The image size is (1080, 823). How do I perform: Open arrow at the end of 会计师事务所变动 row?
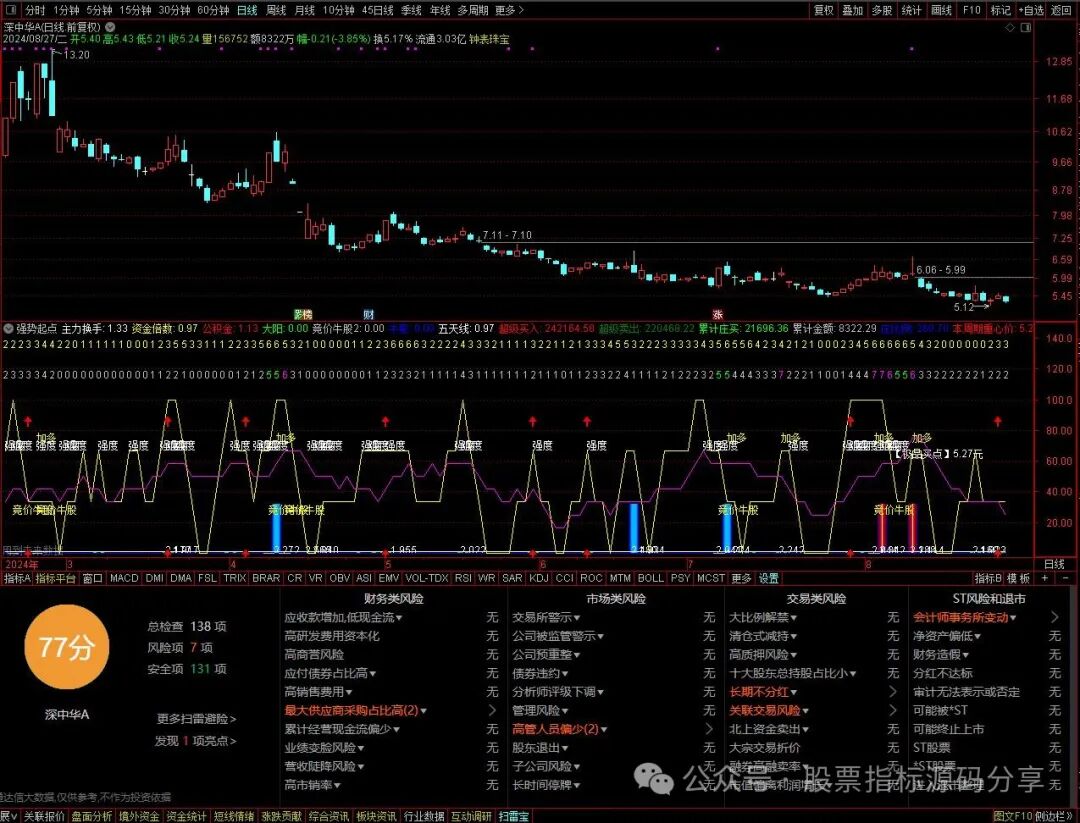[x=1055, y=618]
